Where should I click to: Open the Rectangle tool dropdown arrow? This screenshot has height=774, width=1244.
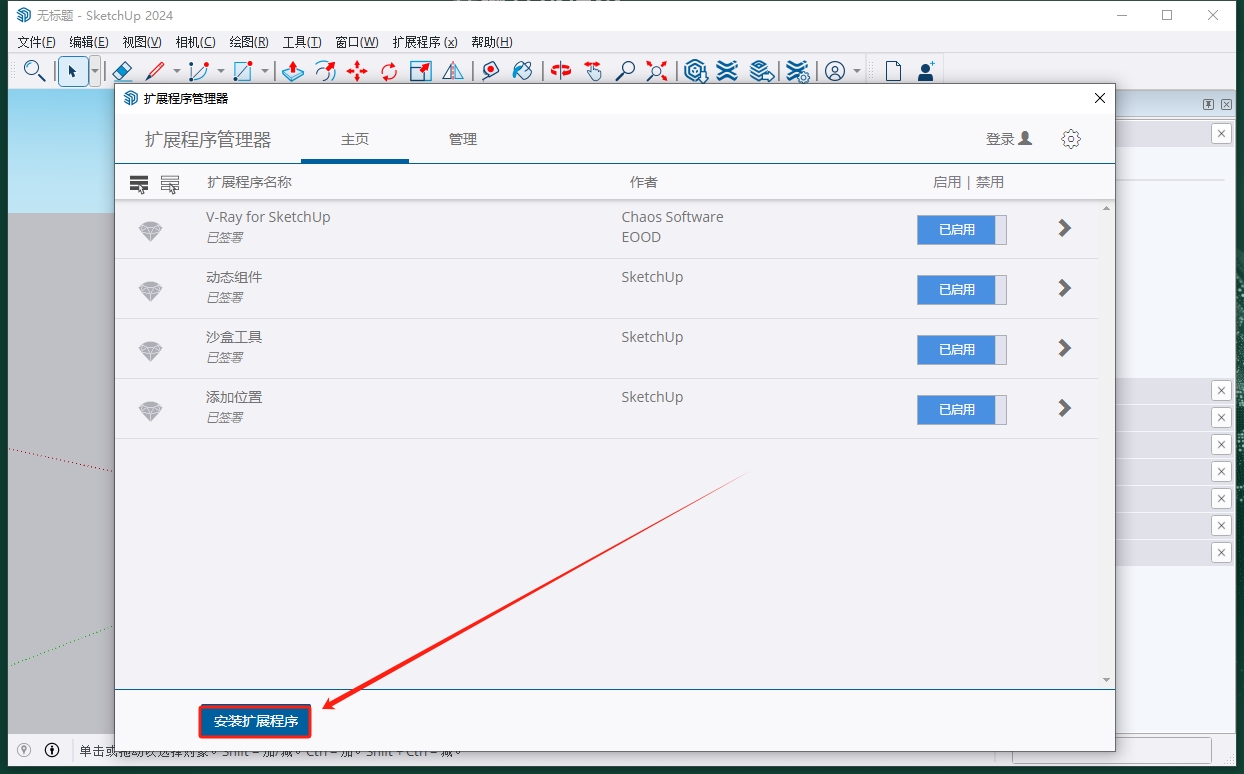point(265,71)
